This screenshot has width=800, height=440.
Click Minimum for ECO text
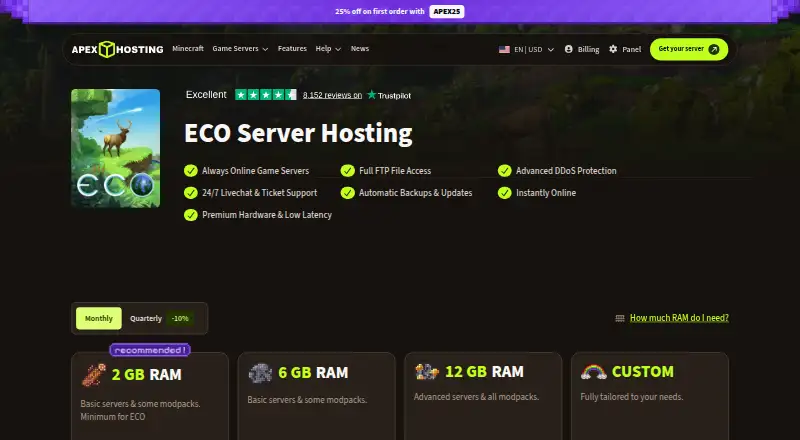coord(113,417)
